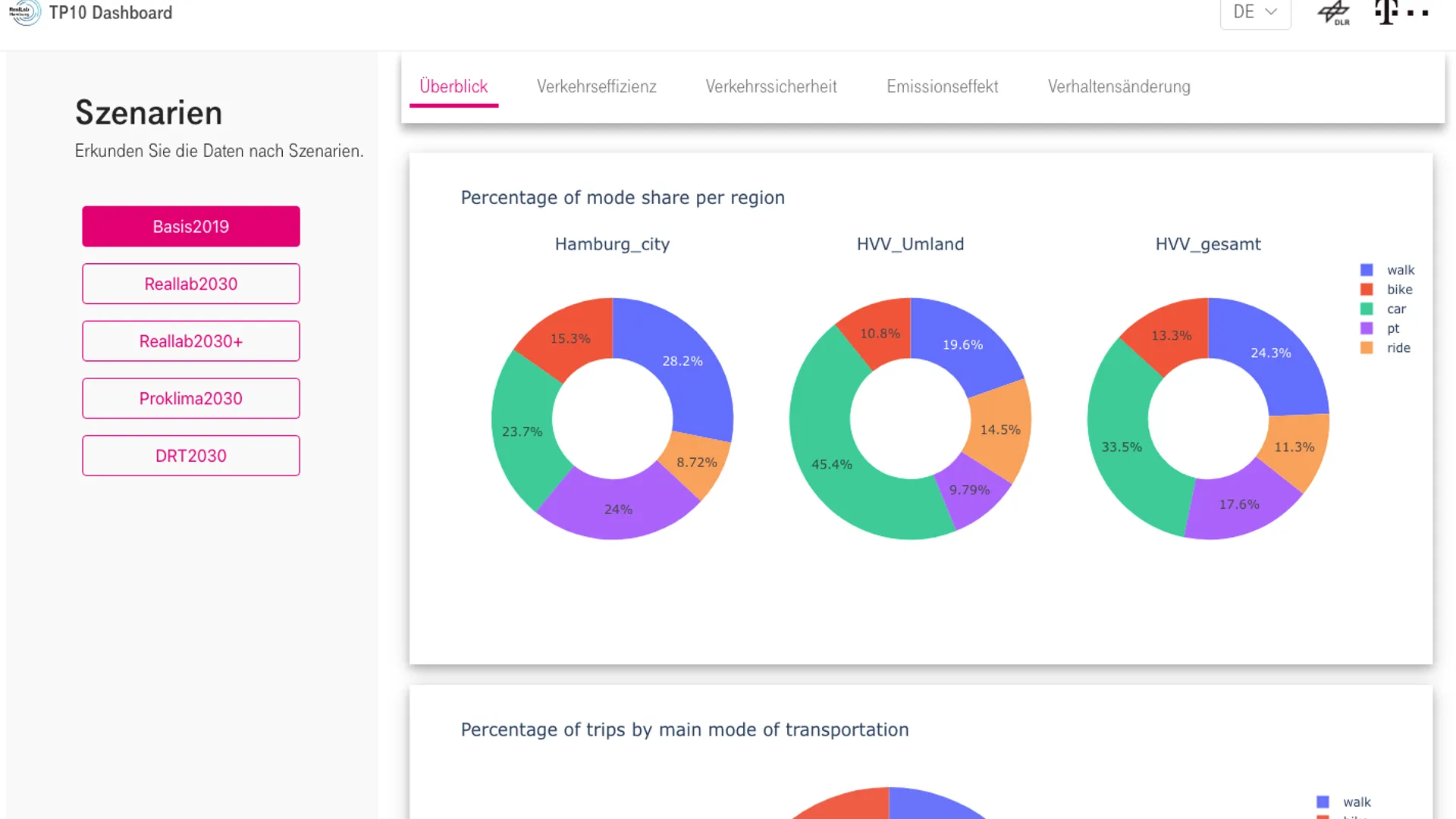The width and height of the screenshot is (1456, 819).
Task: Click the Telekom T logo icon
Action: 1401,13
